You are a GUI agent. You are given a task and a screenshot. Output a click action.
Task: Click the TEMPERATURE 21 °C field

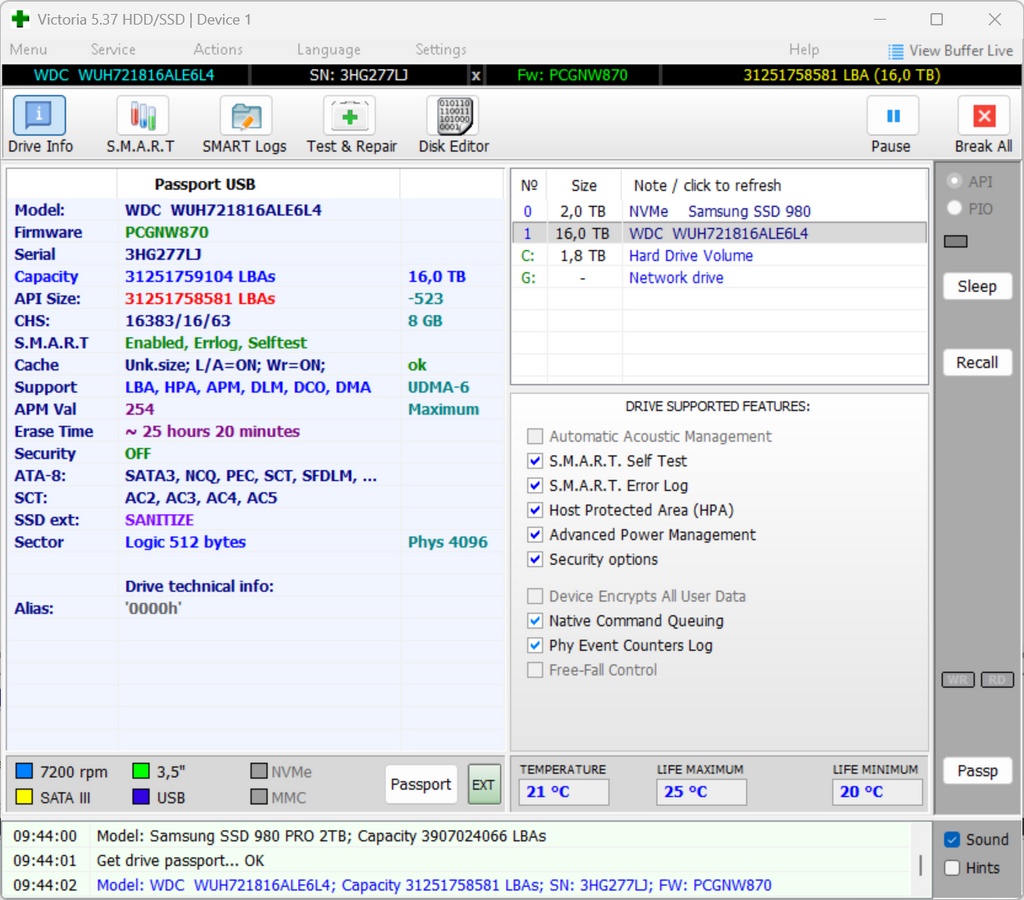[x=564, y=792]
